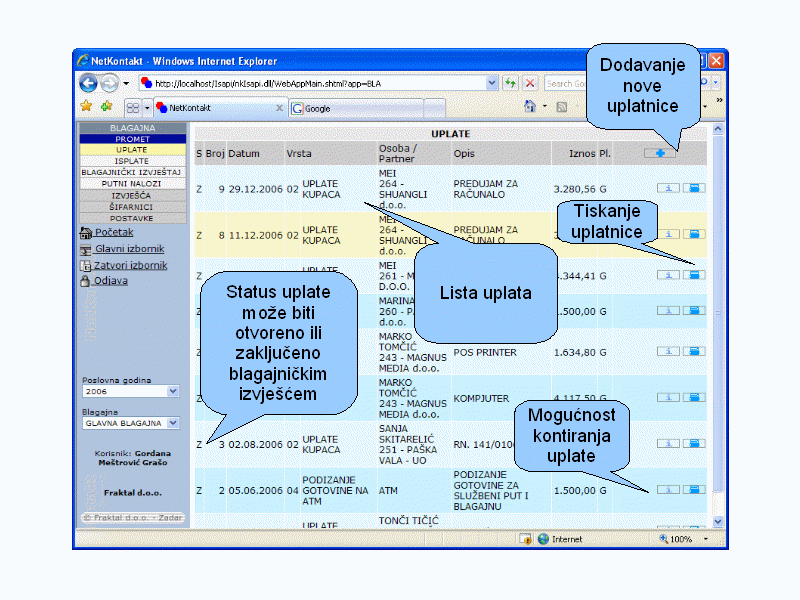Add new uplatnica with plus button
800x600 pixels.
point(660,153)
